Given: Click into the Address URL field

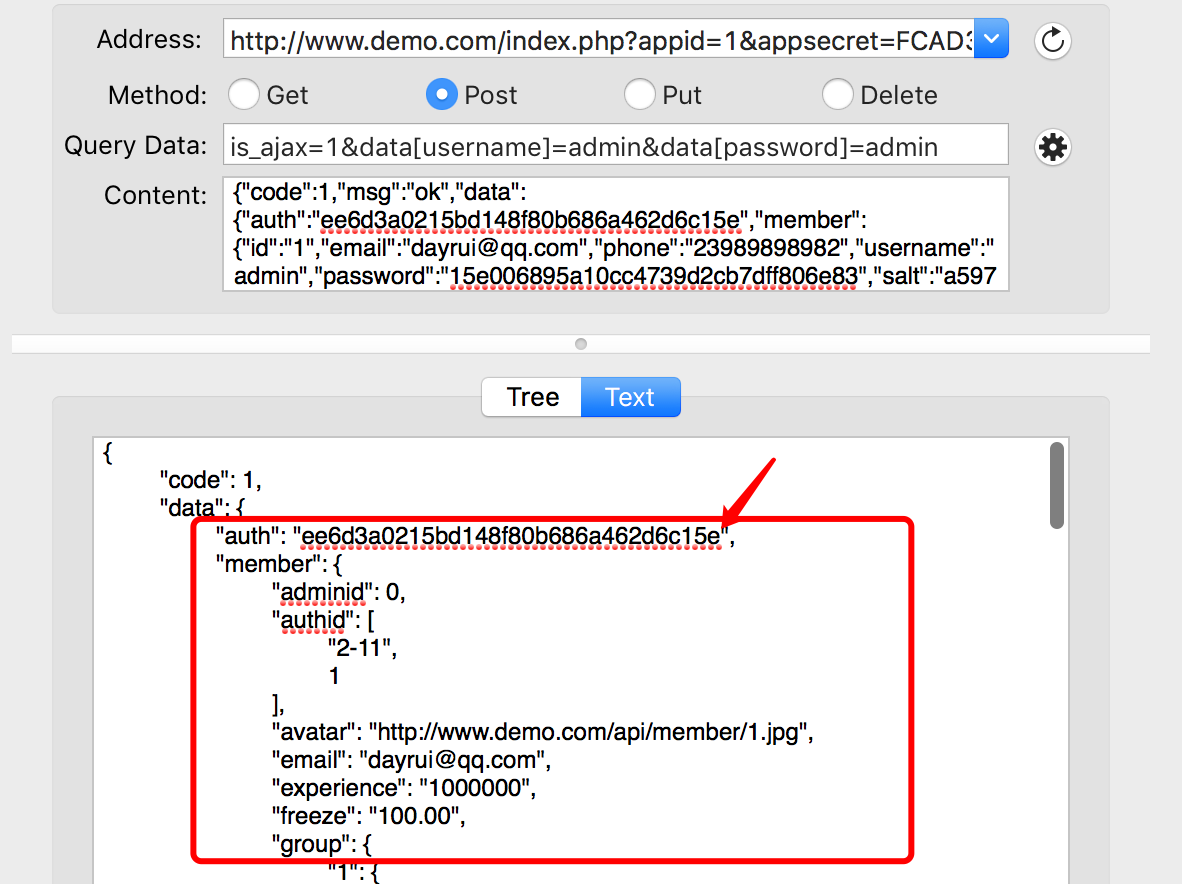Looking at the screenshot, I should tap(599, 39).
